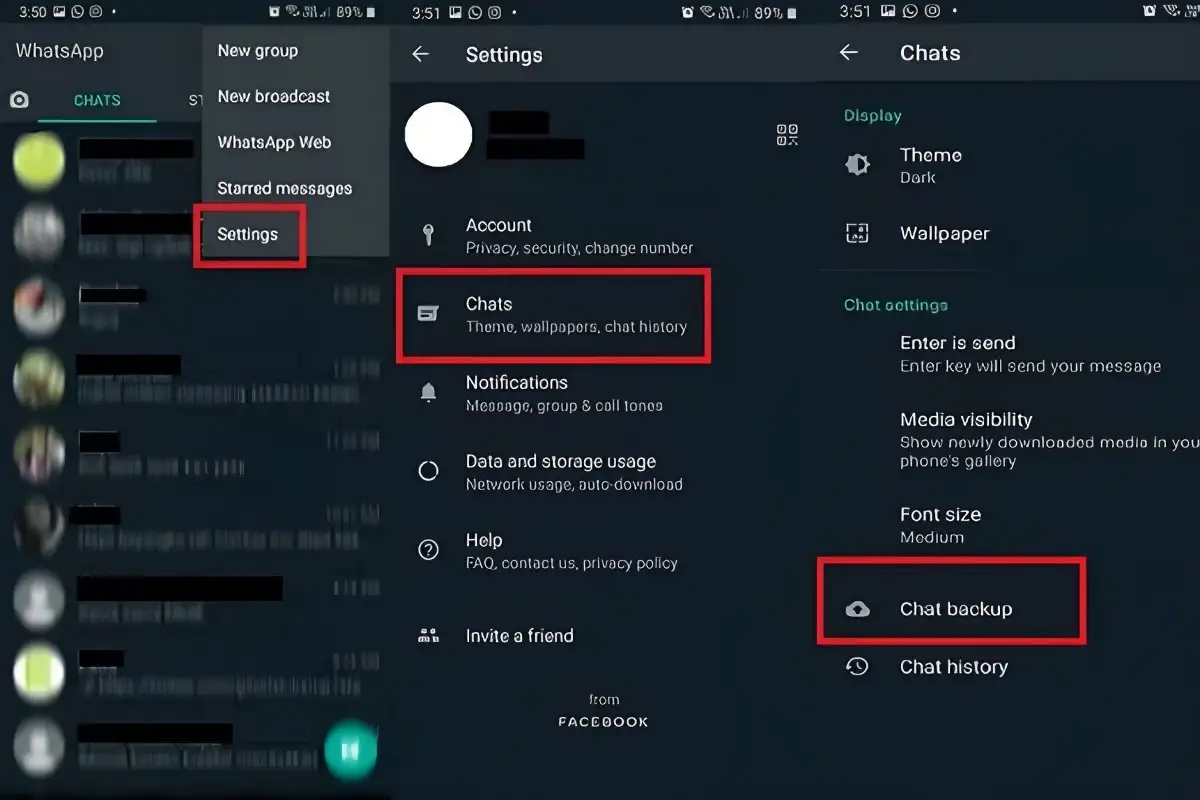Go back from the Settings screen
1200x800 pixels.
click(421, 54)
